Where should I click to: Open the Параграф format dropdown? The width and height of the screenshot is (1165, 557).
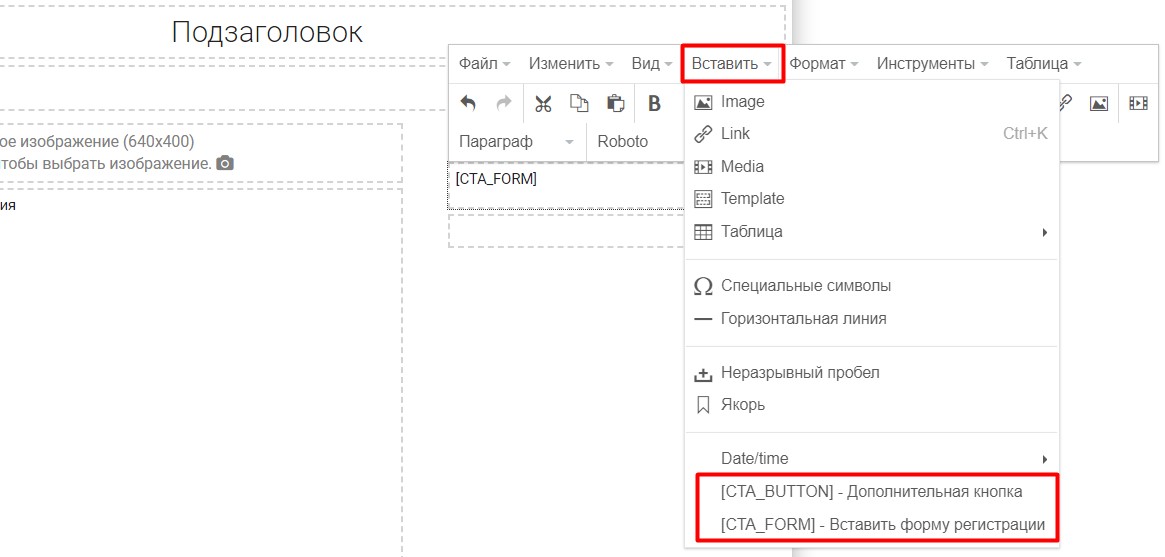[516, 142]
